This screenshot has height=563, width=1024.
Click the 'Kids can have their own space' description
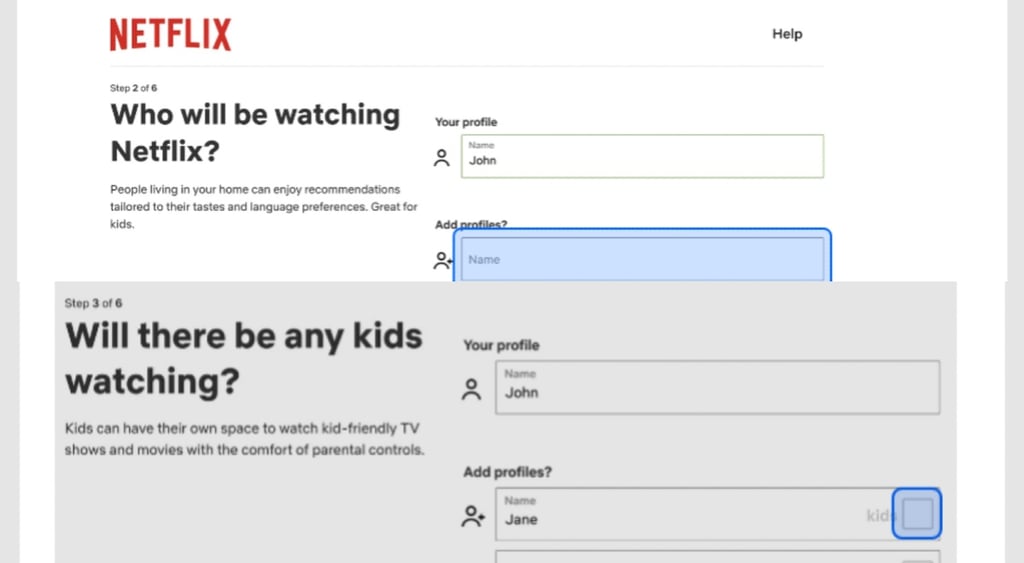(x=244, y=439)
